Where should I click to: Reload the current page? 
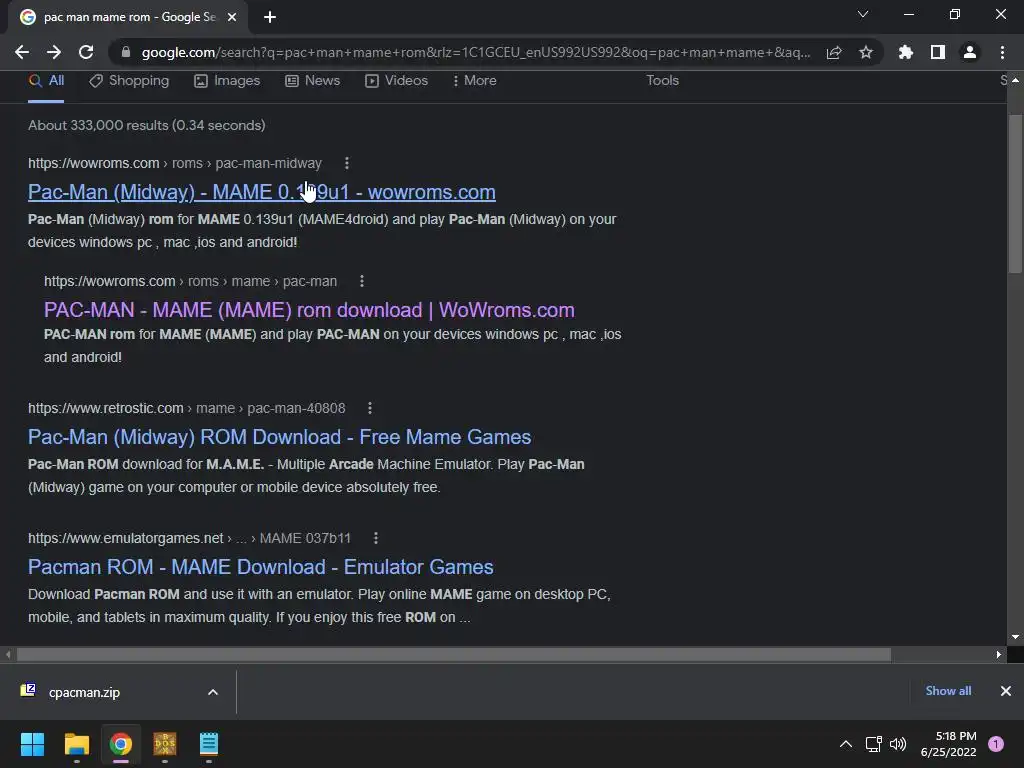pos(86,52)
